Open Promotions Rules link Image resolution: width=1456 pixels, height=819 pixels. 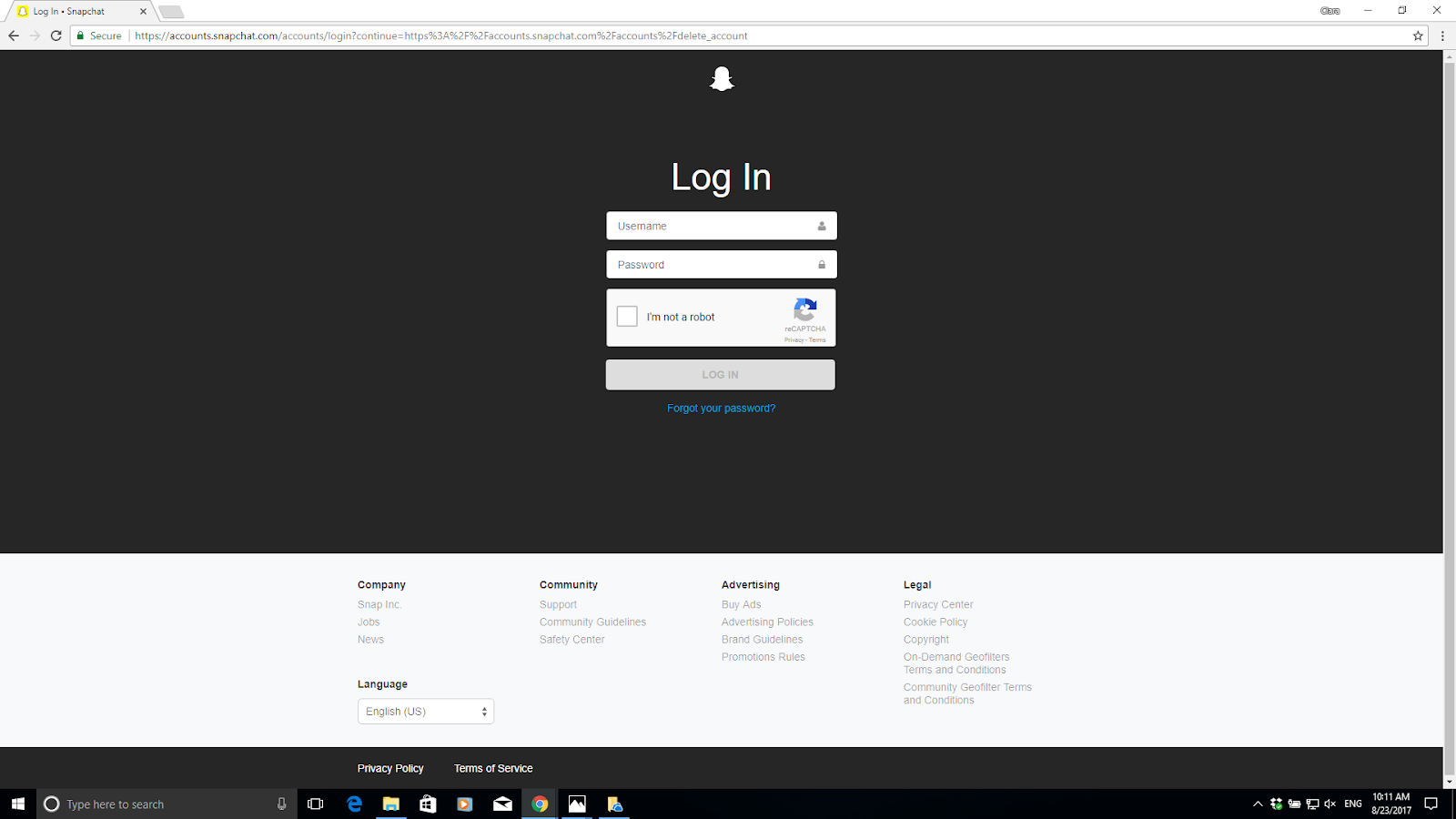click(x=763, y=657)
